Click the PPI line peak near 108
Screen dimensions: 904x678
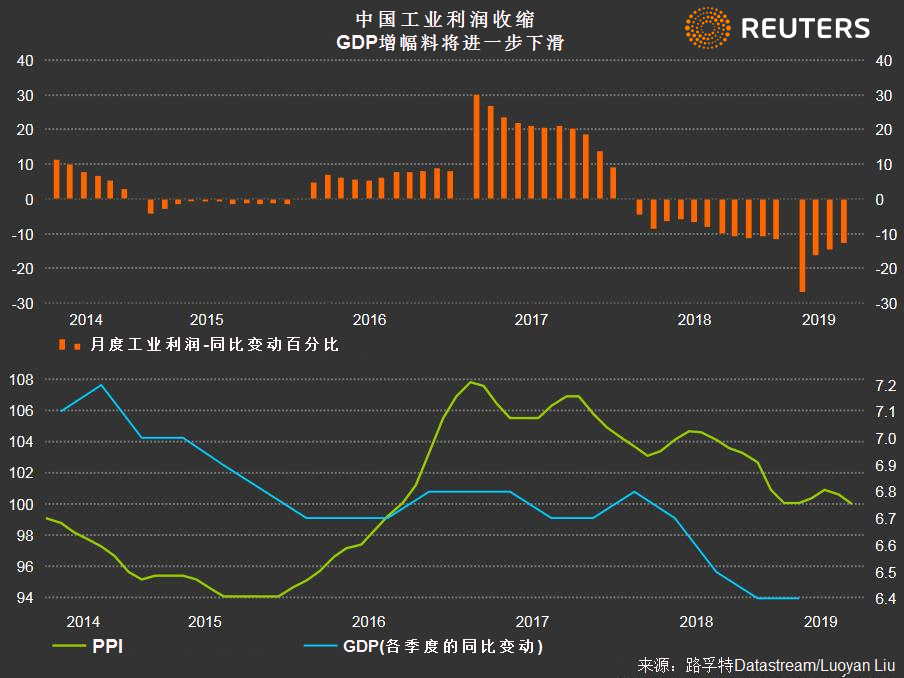point(471,382)
